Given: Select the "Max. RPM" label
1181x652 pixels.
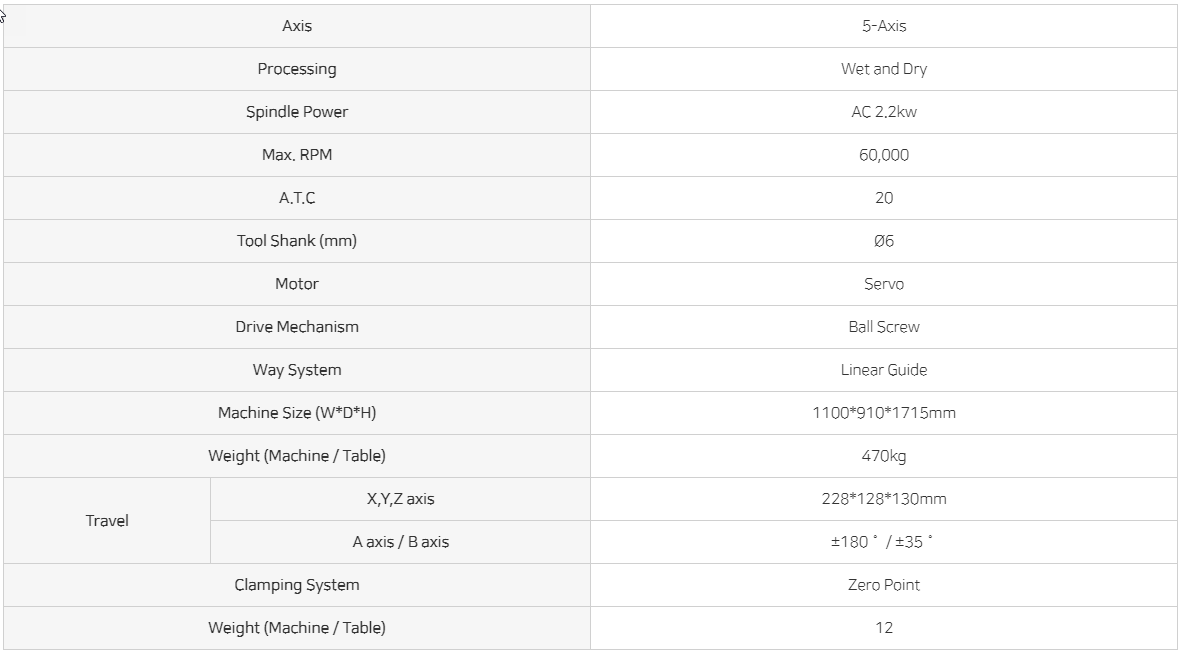Looking at the screenshot, I should pos(297,155).
